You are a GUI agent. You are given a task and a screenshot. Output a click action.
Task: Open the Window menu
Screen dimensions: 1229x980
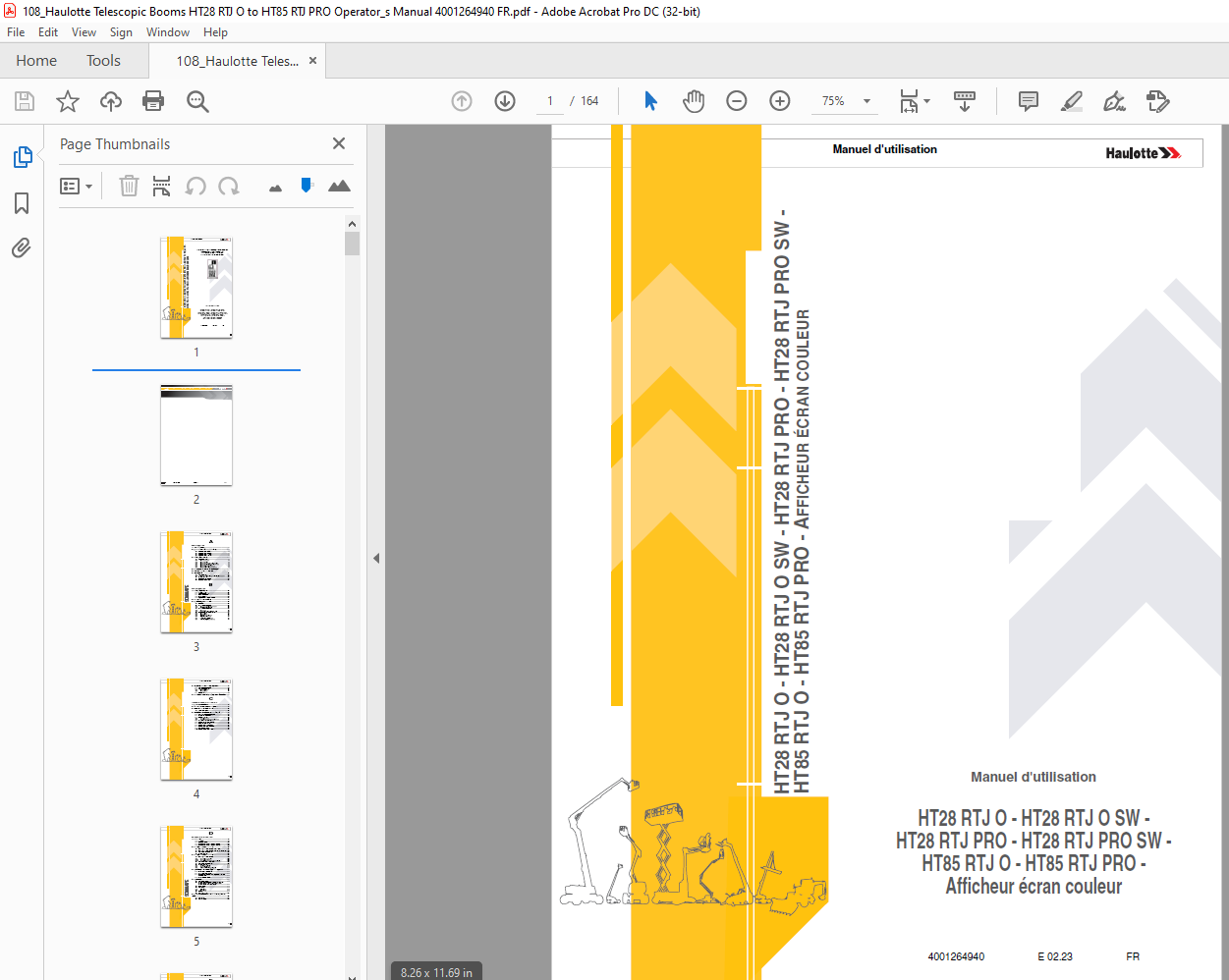point(168,32)
